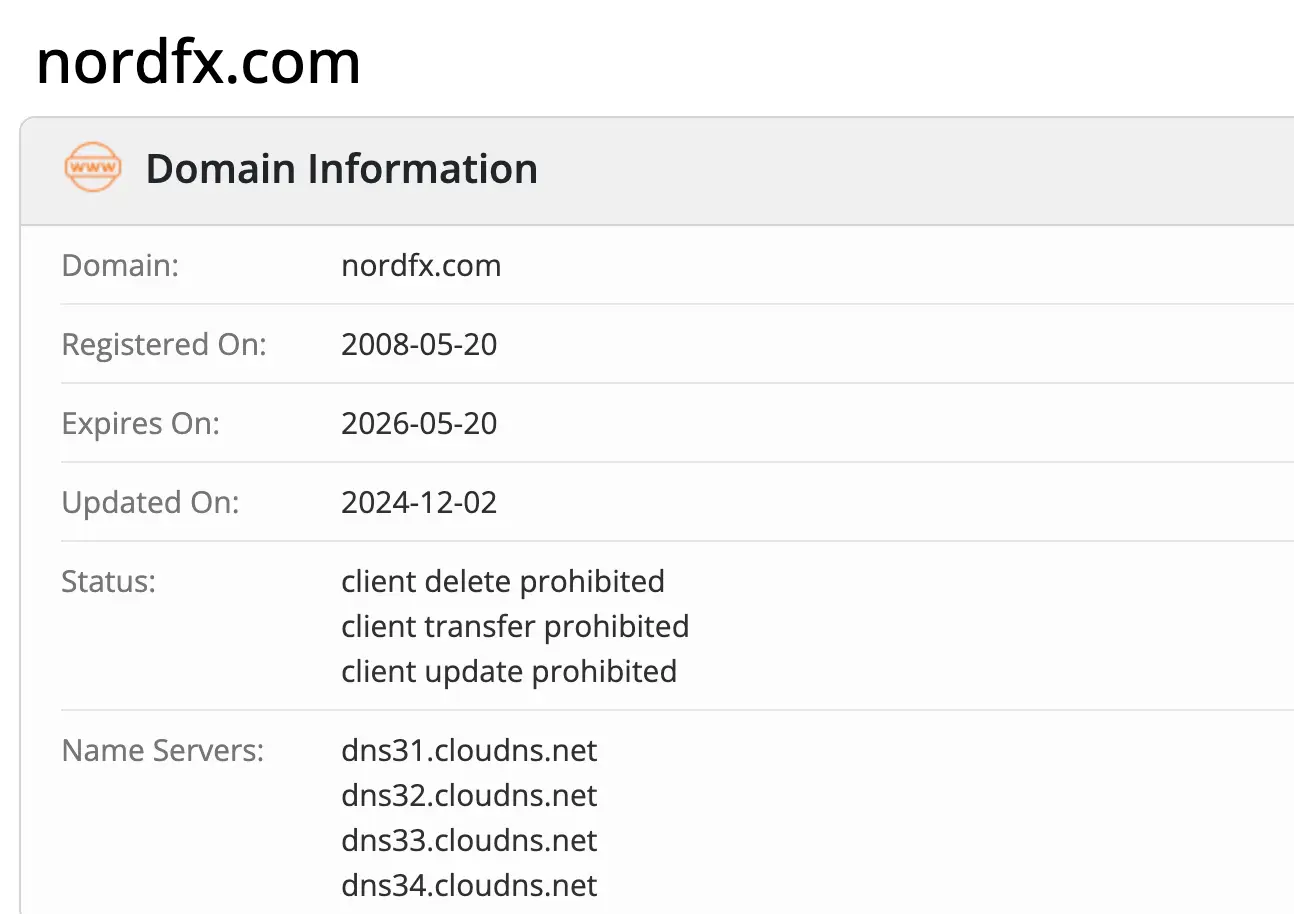Select the dns33.cloudns.net name server
Screen dimensions: 1294x914
coord(469,841)
